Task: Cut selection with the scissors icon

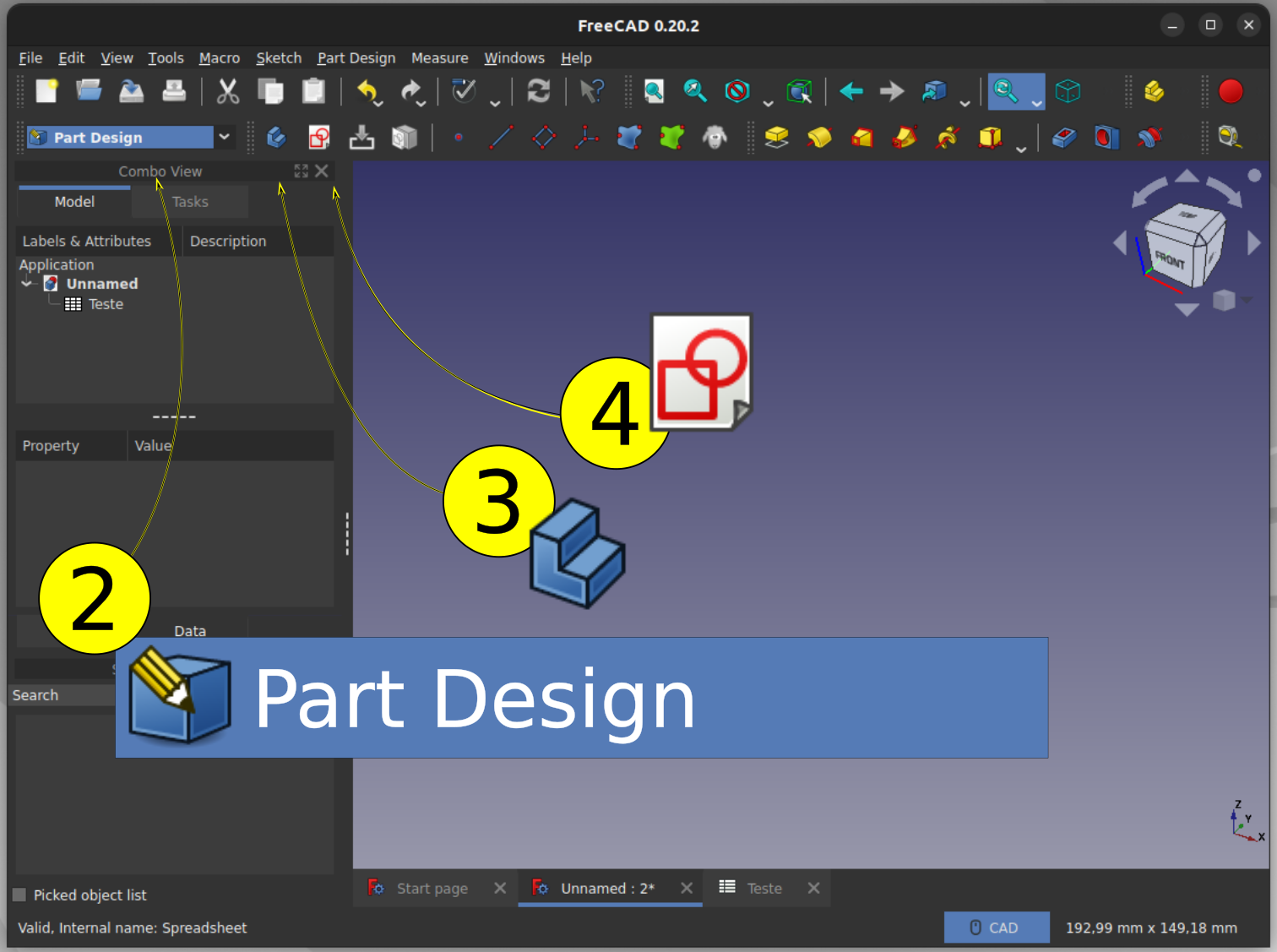Action: [227, 90]
